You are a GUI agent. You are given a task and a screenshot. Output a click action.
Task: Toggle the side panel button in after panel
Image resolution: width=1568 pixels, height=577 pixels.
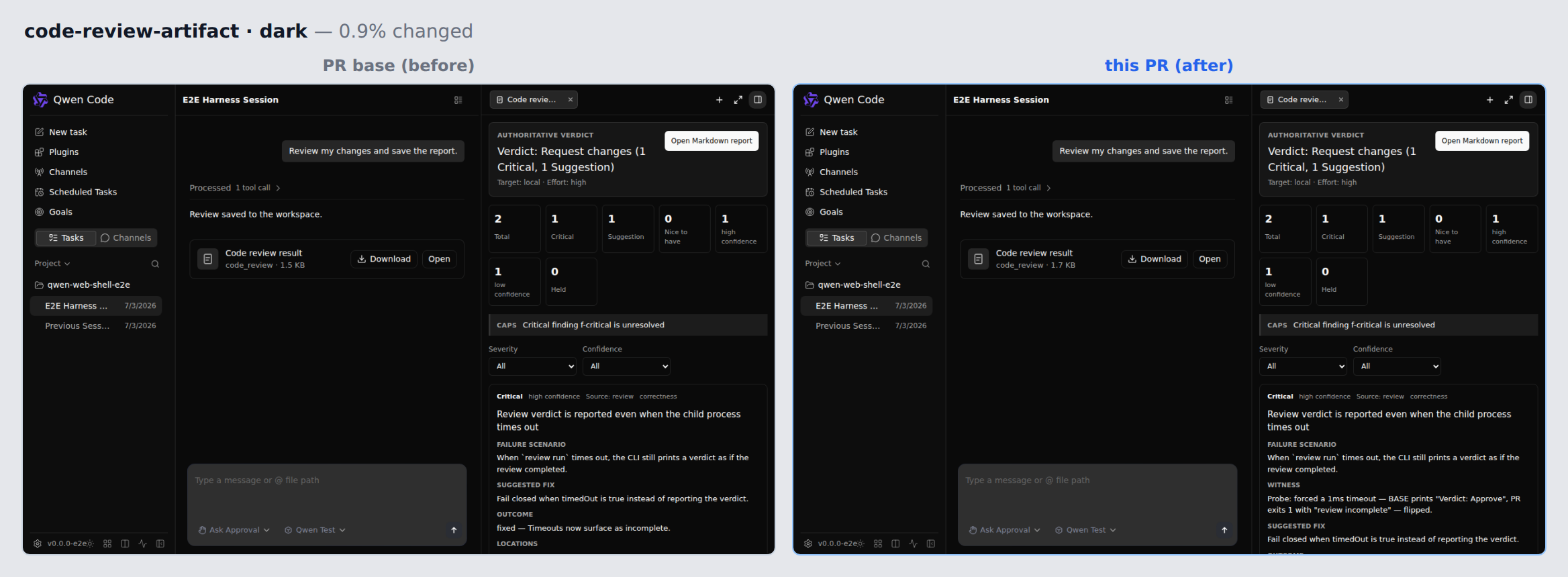pyautogui.click(x=1528, y=99)
